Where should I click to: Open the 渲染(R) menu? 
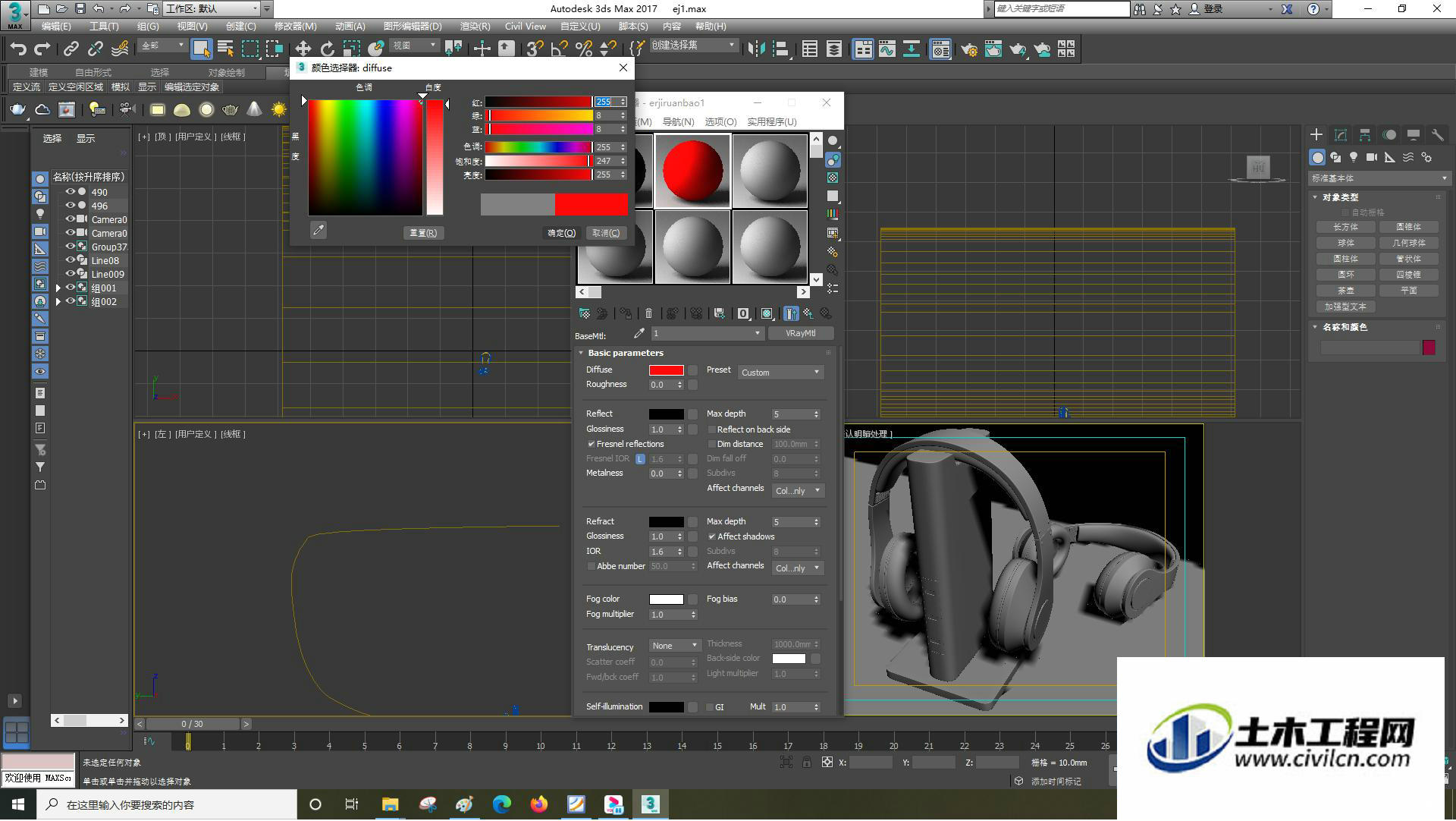[x=475, y=27]
